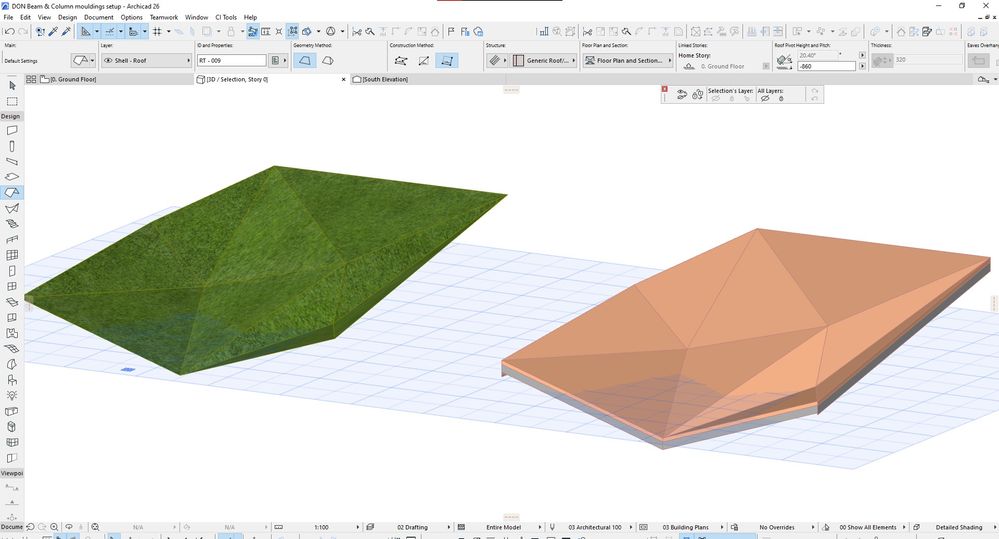
Task: Click the roof pivot height -860 field
Action: click(x=825, y=66)
